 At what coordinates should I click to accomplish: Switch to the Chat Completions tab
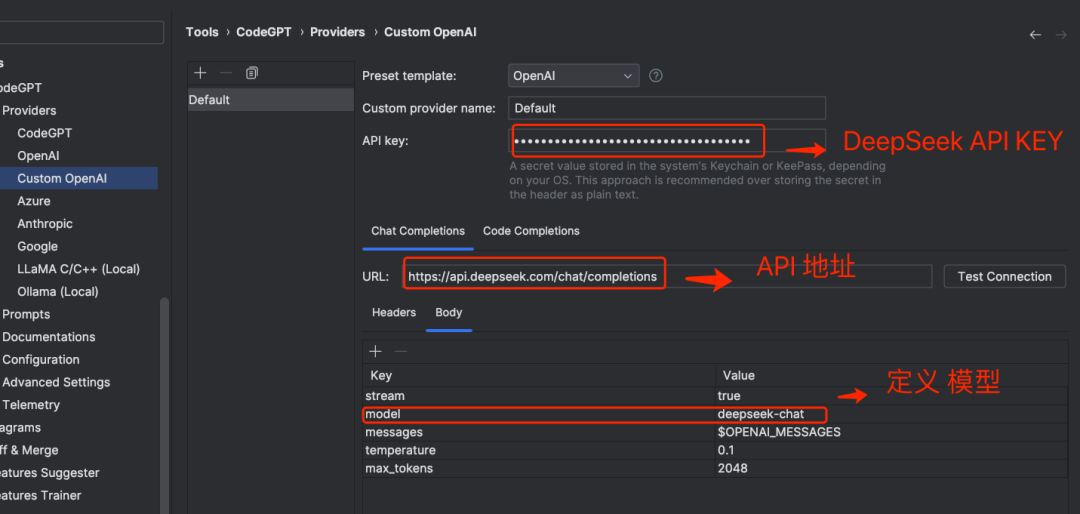pyautogui.click(x=418, y=232)
